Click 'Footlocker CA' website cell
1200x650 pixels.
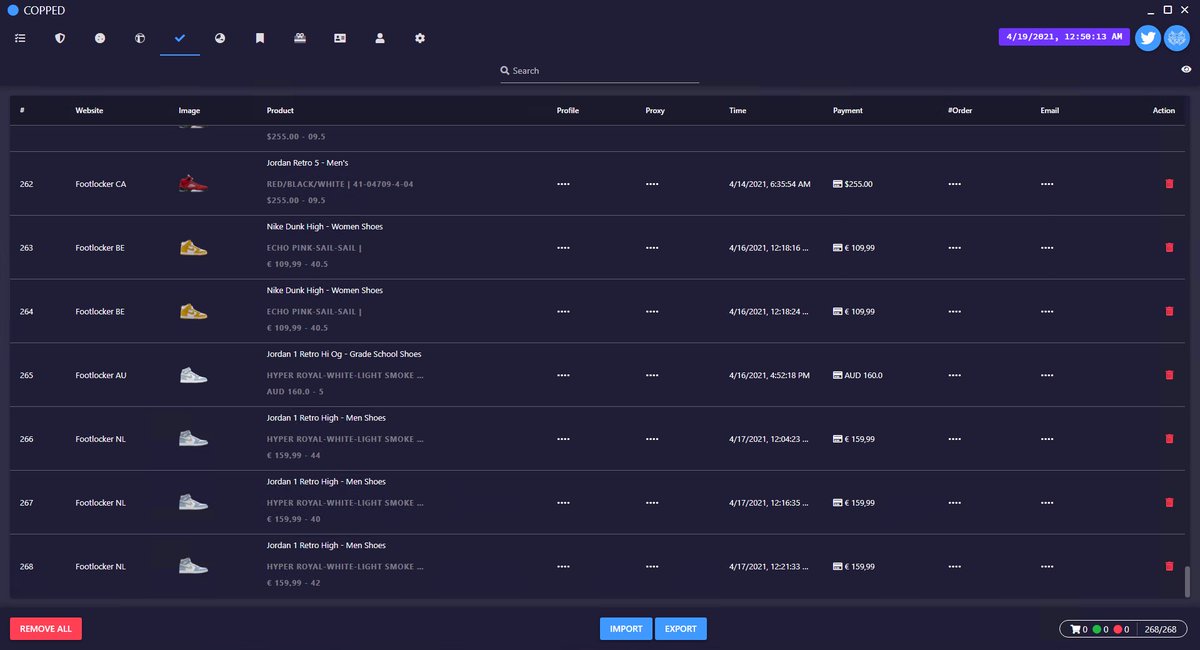101,184
